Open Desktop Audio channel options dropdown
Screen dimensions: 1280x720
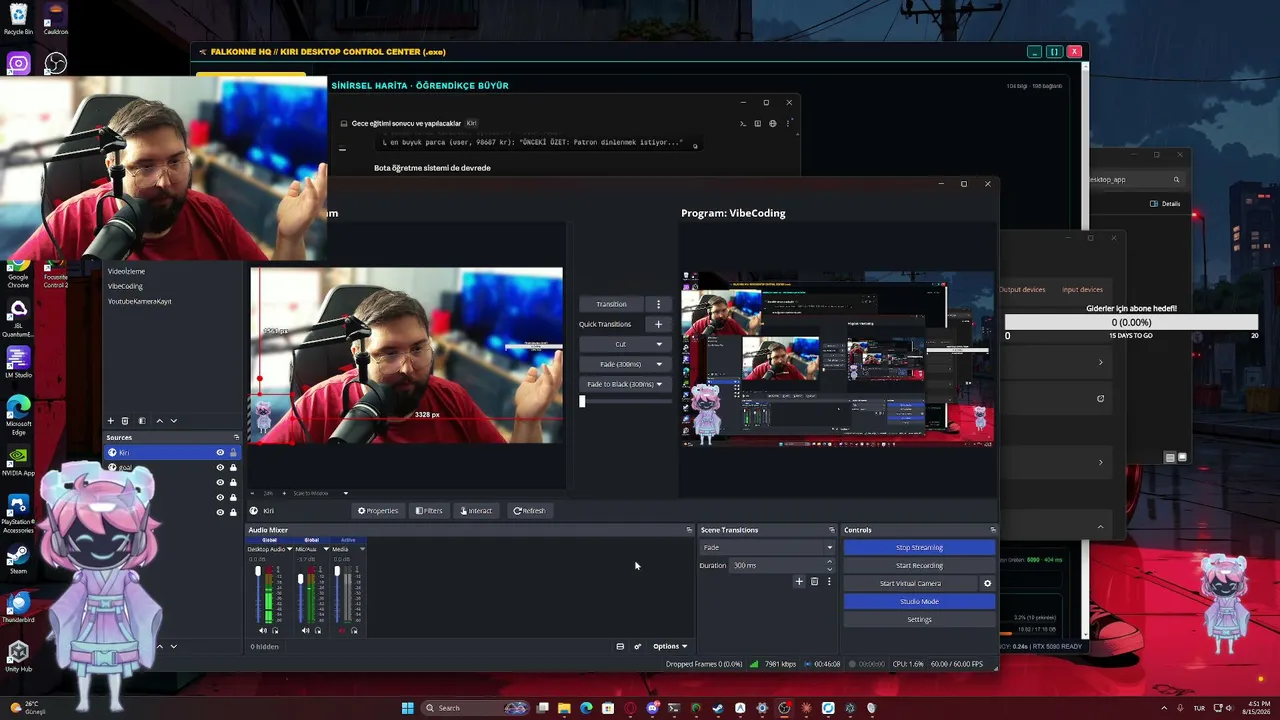click(290, 549)
